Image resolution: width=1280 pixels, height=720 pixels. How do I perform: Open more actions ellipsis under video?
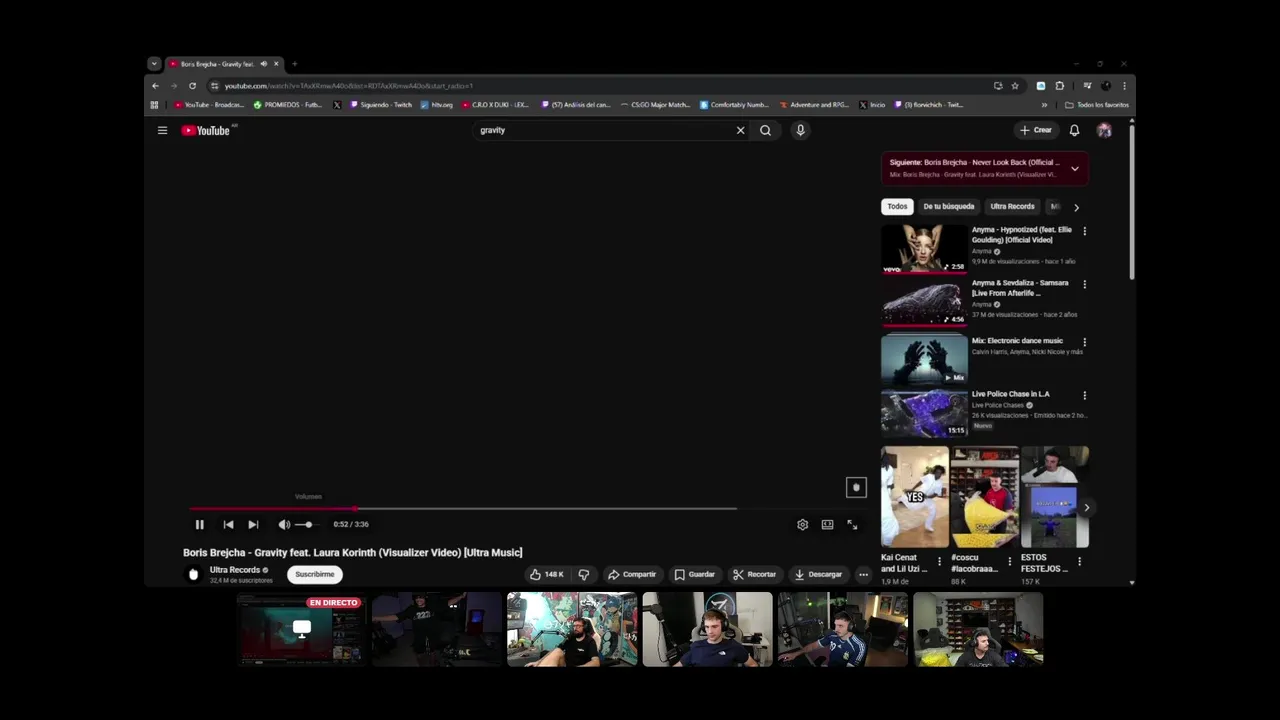click(x=863, y=574)
